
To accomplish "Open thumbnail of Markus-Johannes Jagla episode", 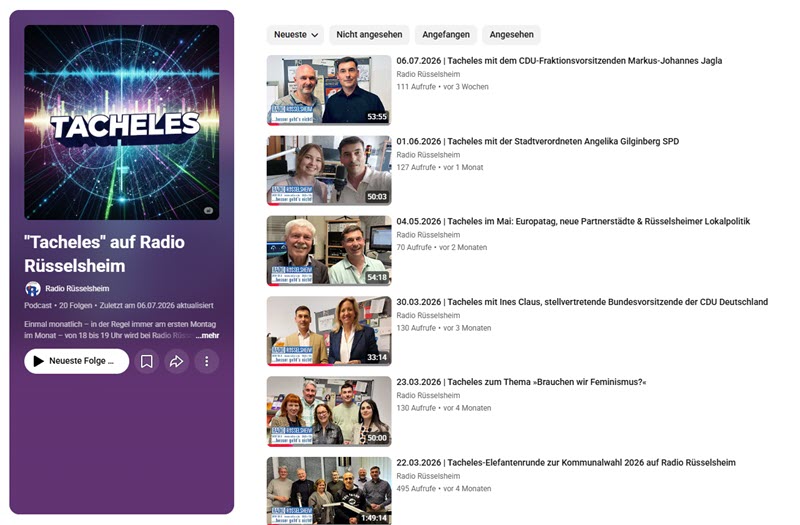I will click(x=329, y=90).
